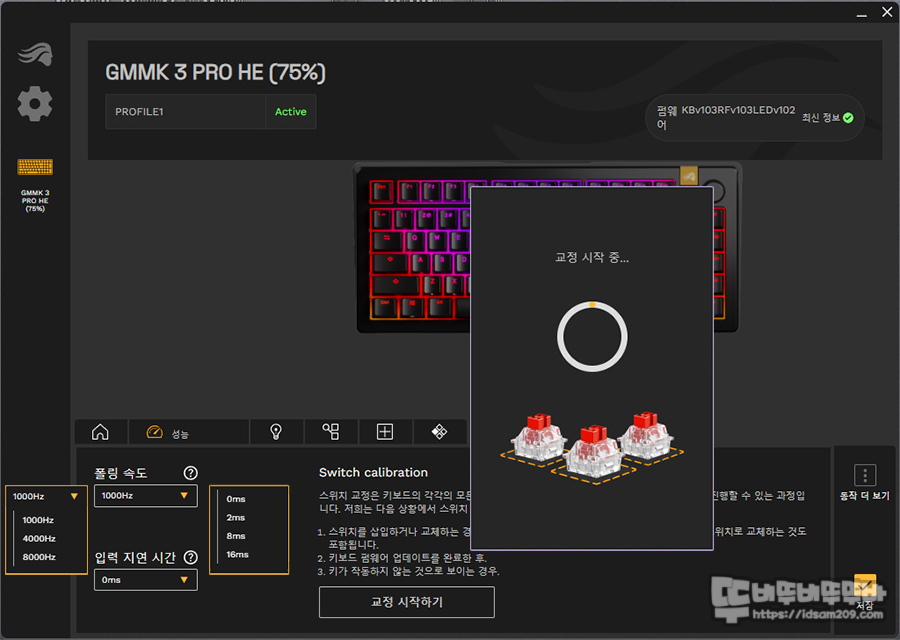
Task: Click the Switch calibration heading
Action: (374, 472)
